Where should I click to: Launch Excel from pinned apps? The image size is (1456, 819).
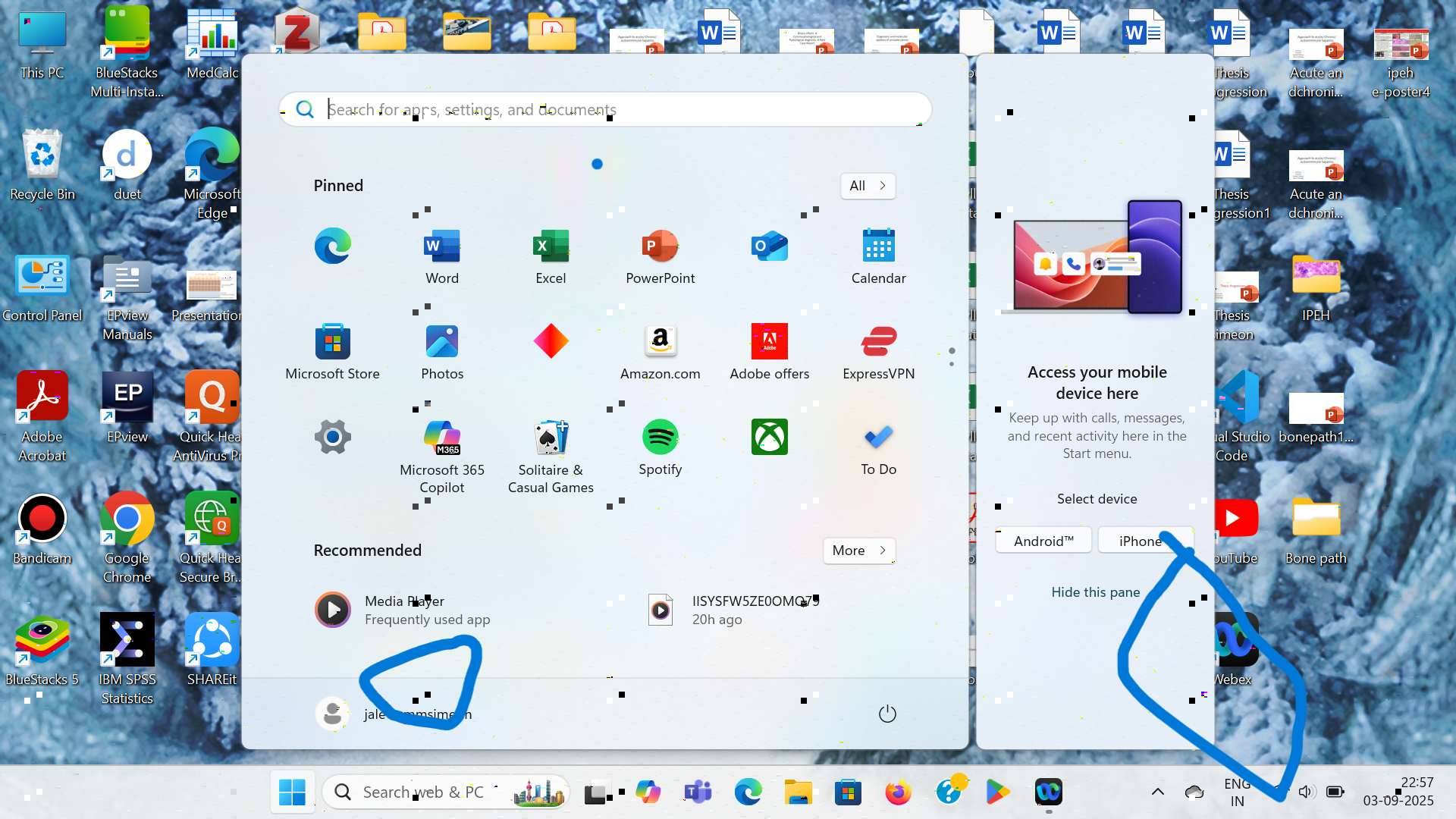click(551, 256)
